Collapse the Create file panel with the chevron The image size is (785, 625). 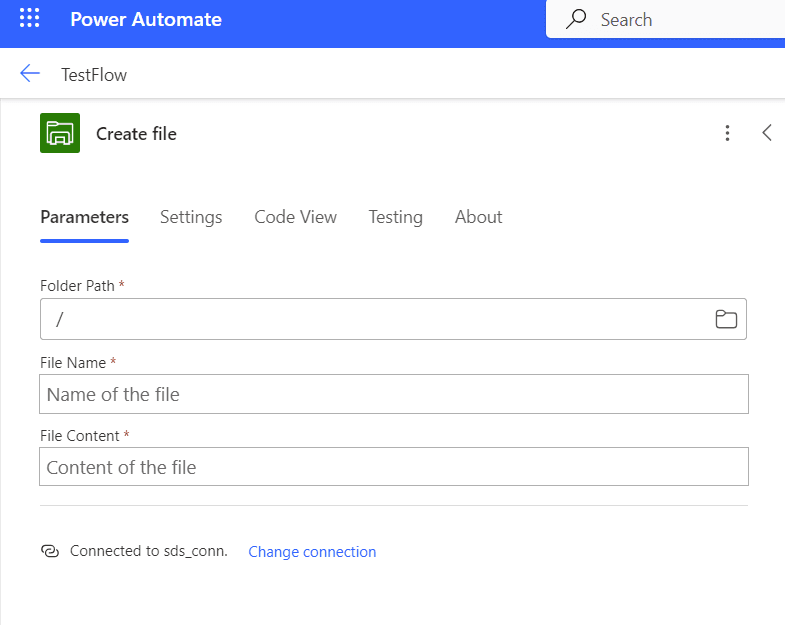766,133
